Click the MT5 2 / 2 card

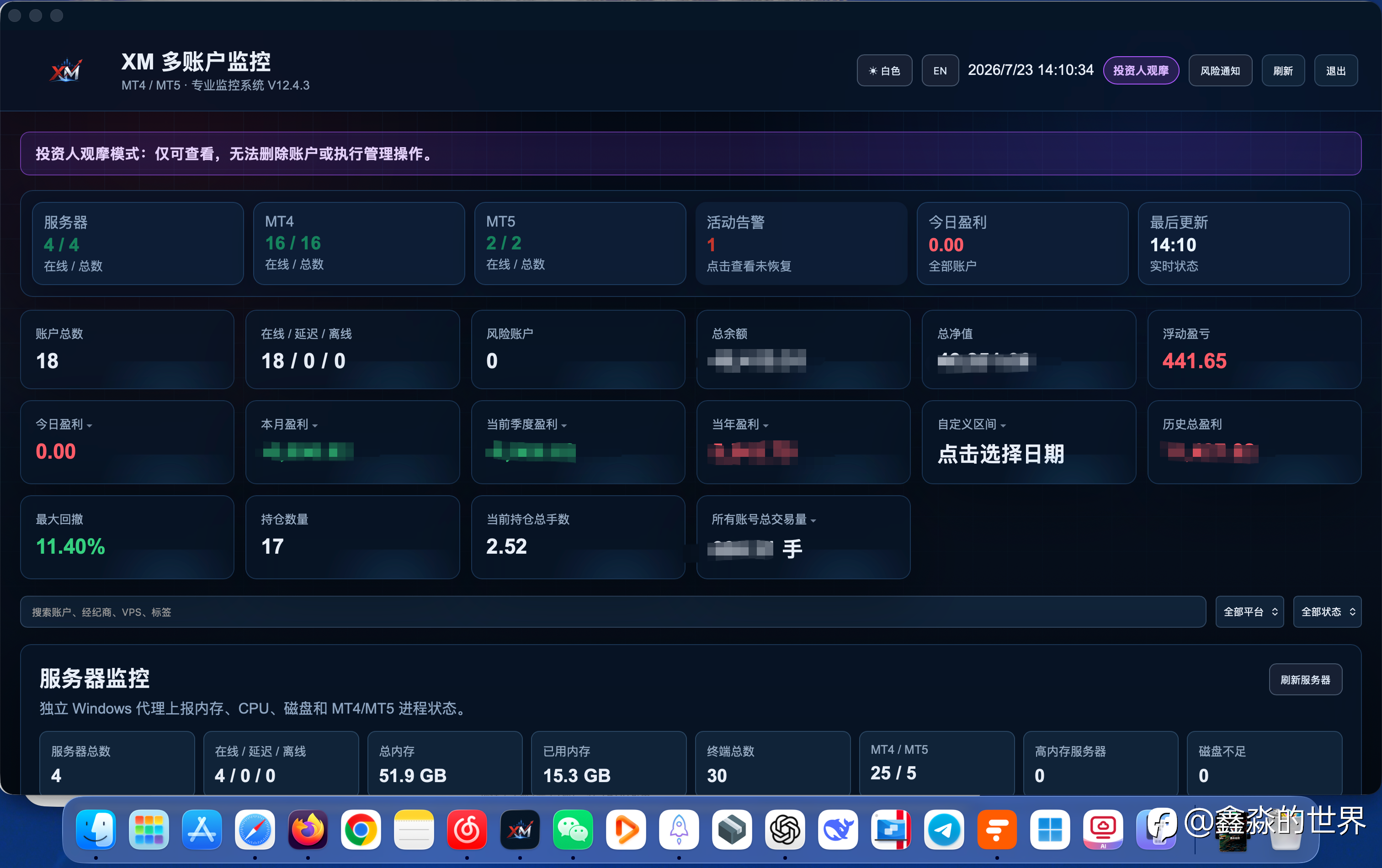[x=580, y=243]
